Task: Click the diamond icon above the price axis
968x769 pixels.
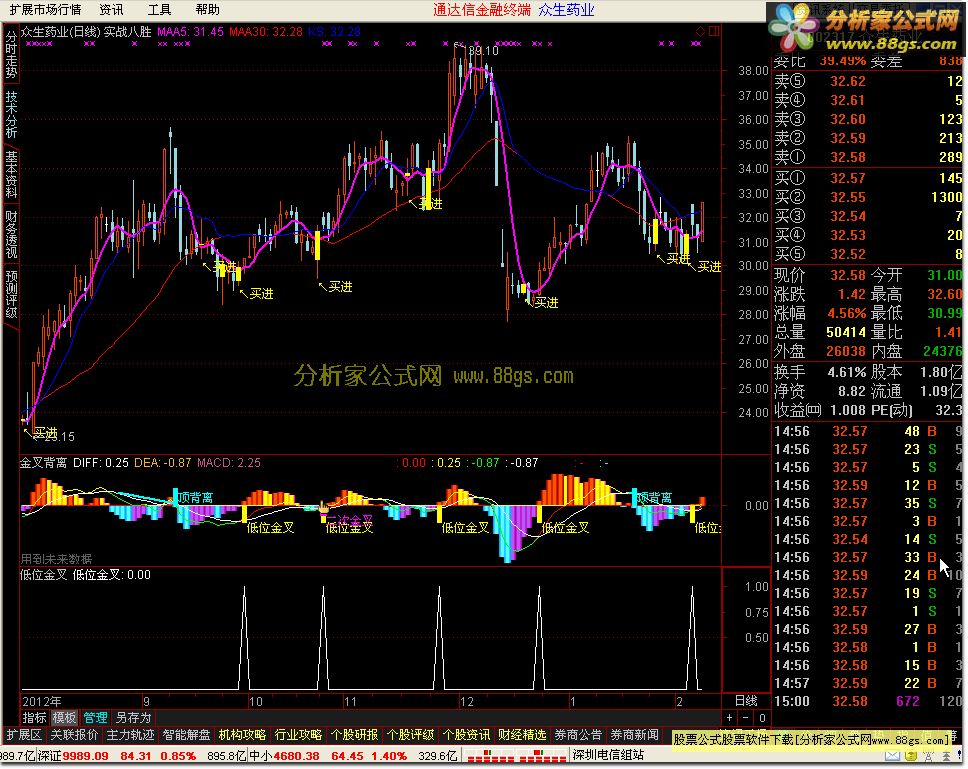Action: [x=700, y=31]
